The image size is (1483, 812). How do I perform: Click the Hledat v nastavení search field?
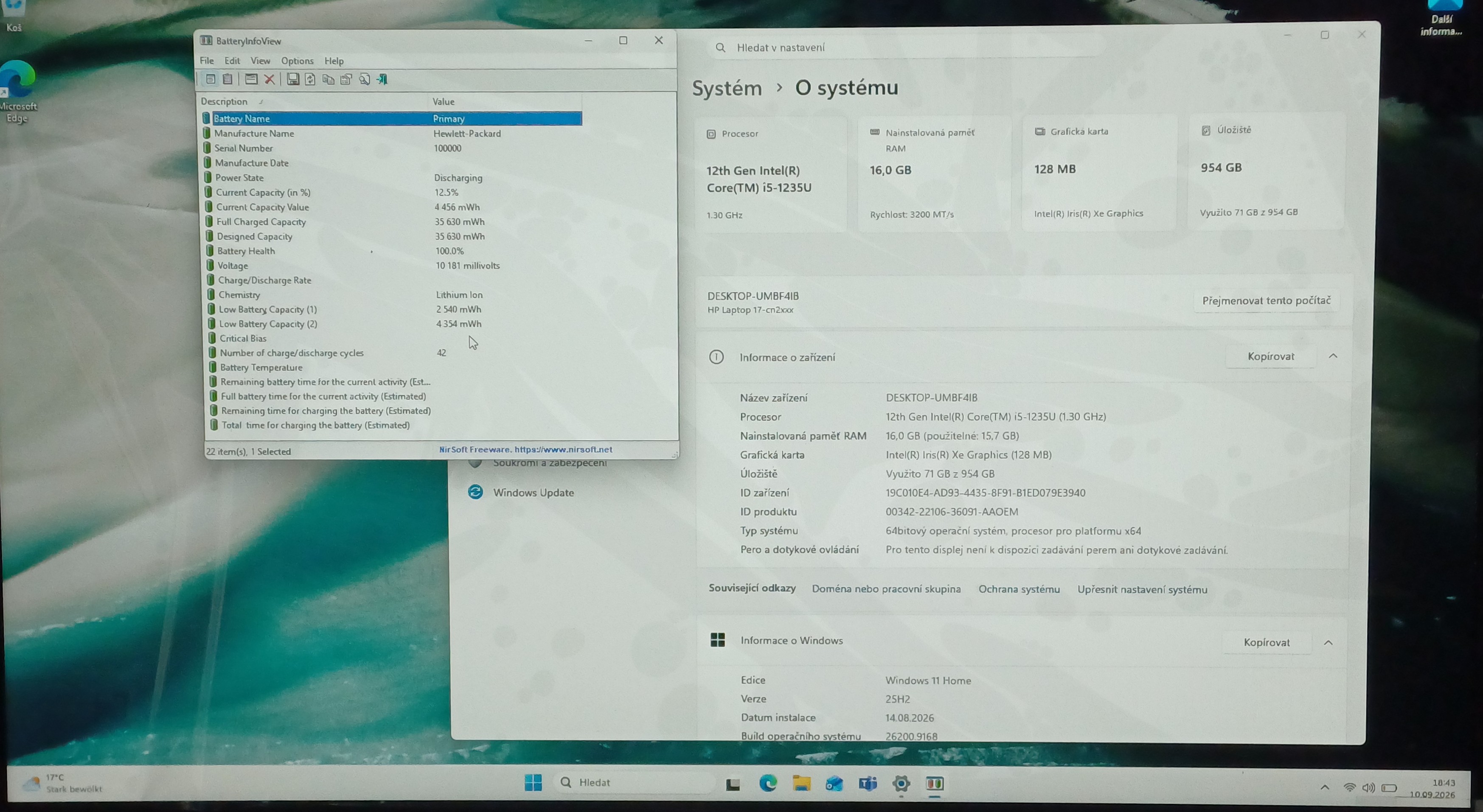click(x=904, y=48)
